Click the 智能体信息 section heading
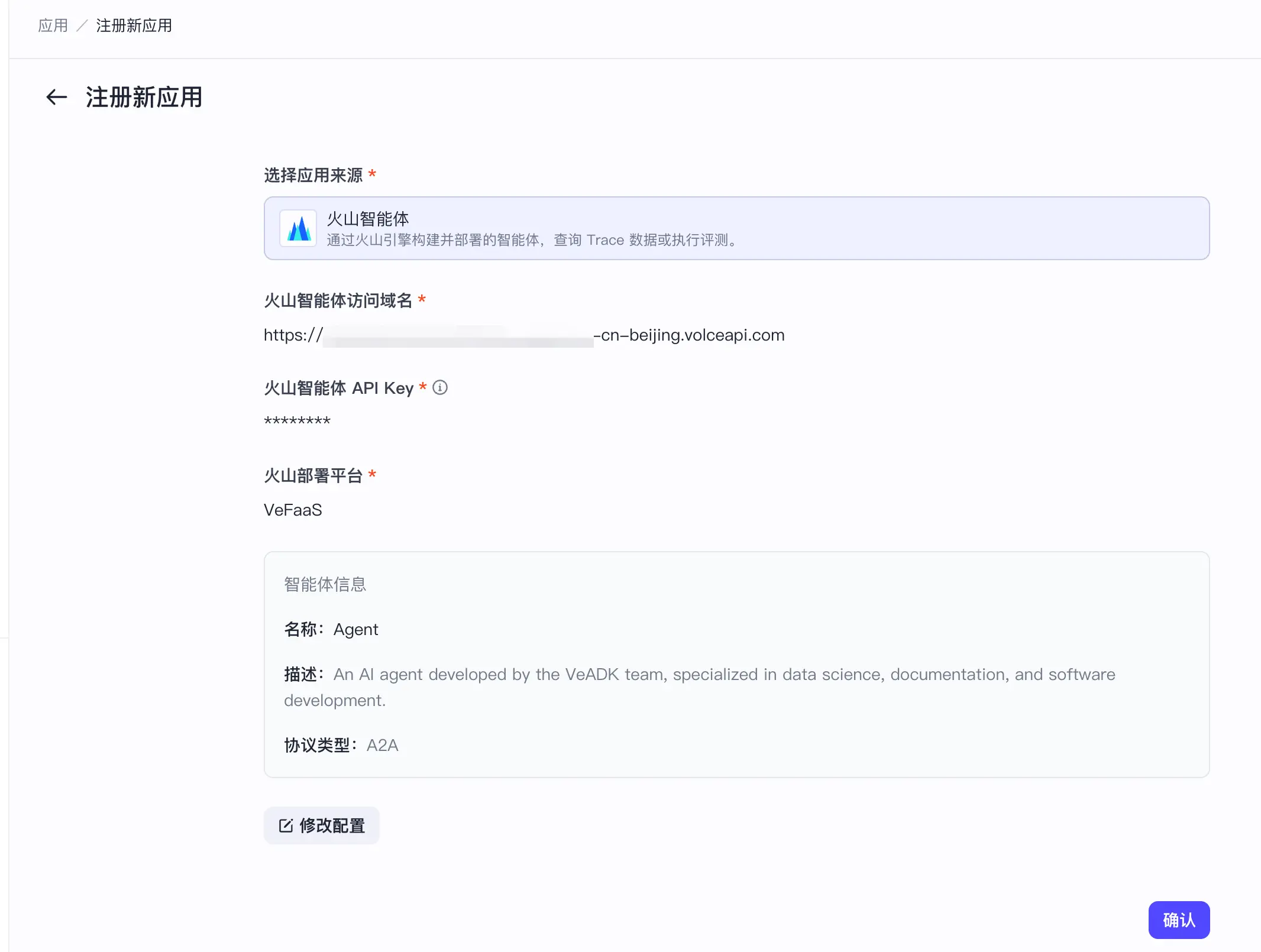1261x952 pixels. point(325,584)
